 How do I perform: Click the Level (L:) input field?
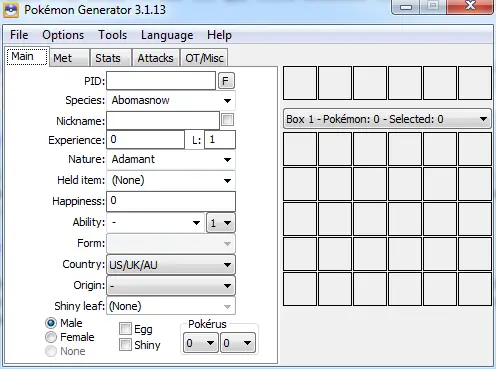(x=220, y=139)
